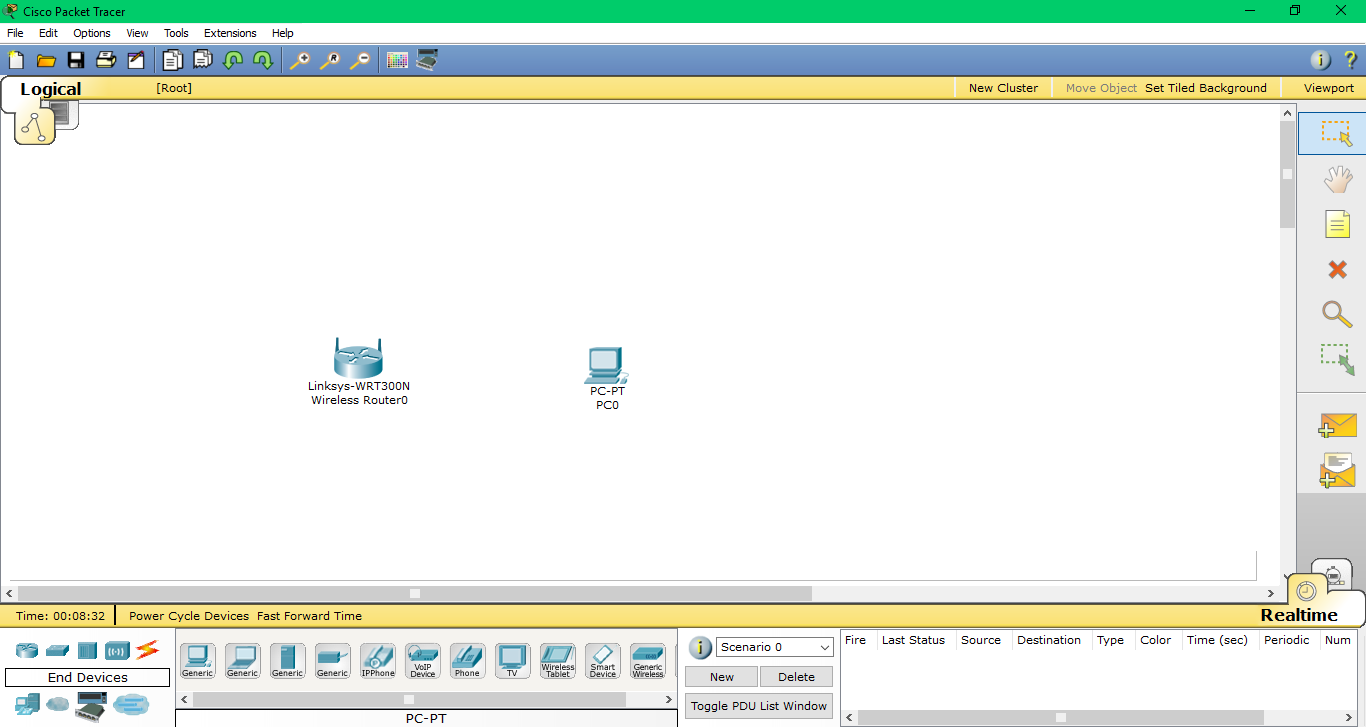Undo the last action

tap(233, 60)
